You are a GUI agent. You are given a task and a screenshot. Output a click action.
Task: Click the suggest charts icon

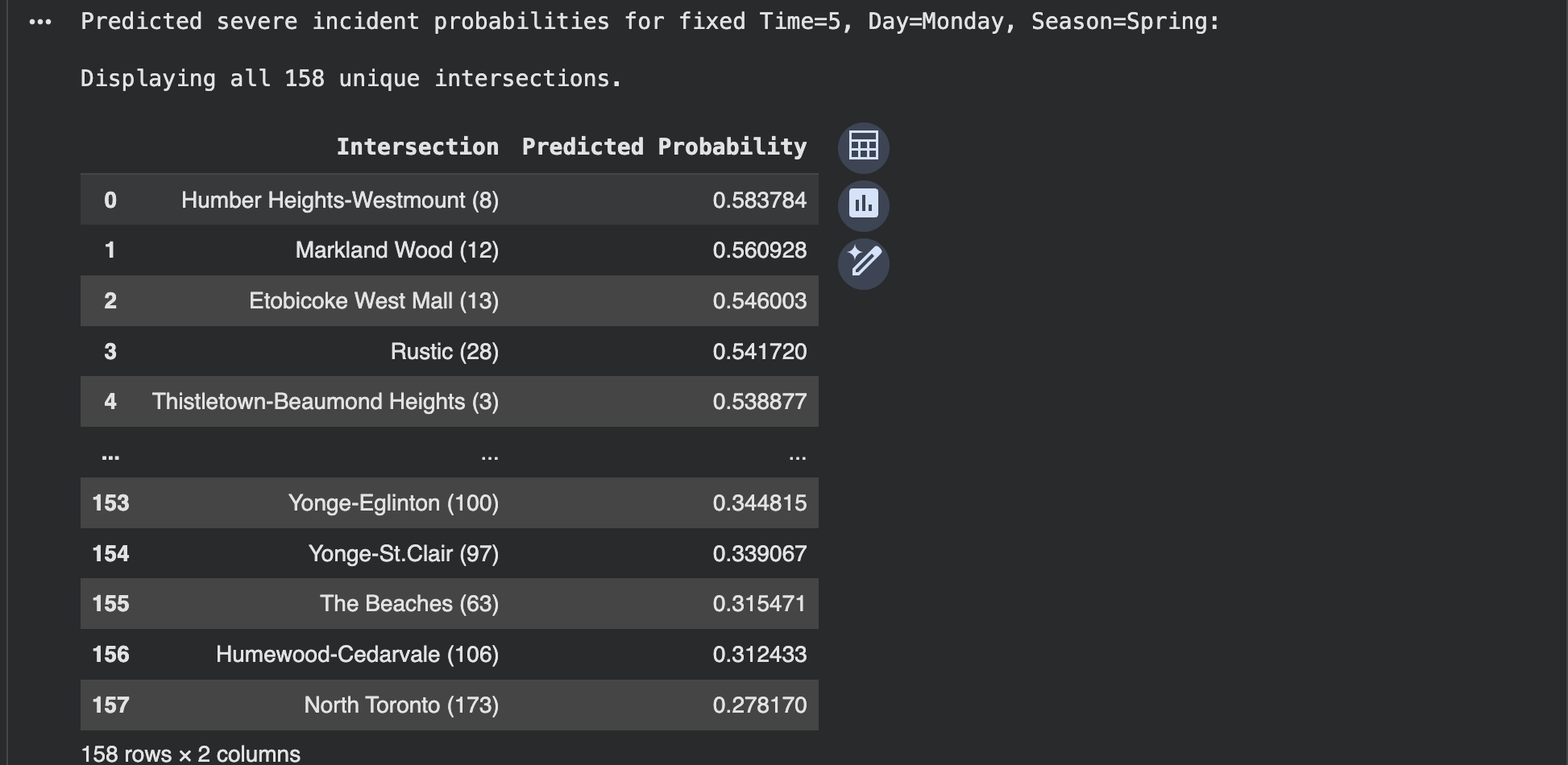point(863,205)
